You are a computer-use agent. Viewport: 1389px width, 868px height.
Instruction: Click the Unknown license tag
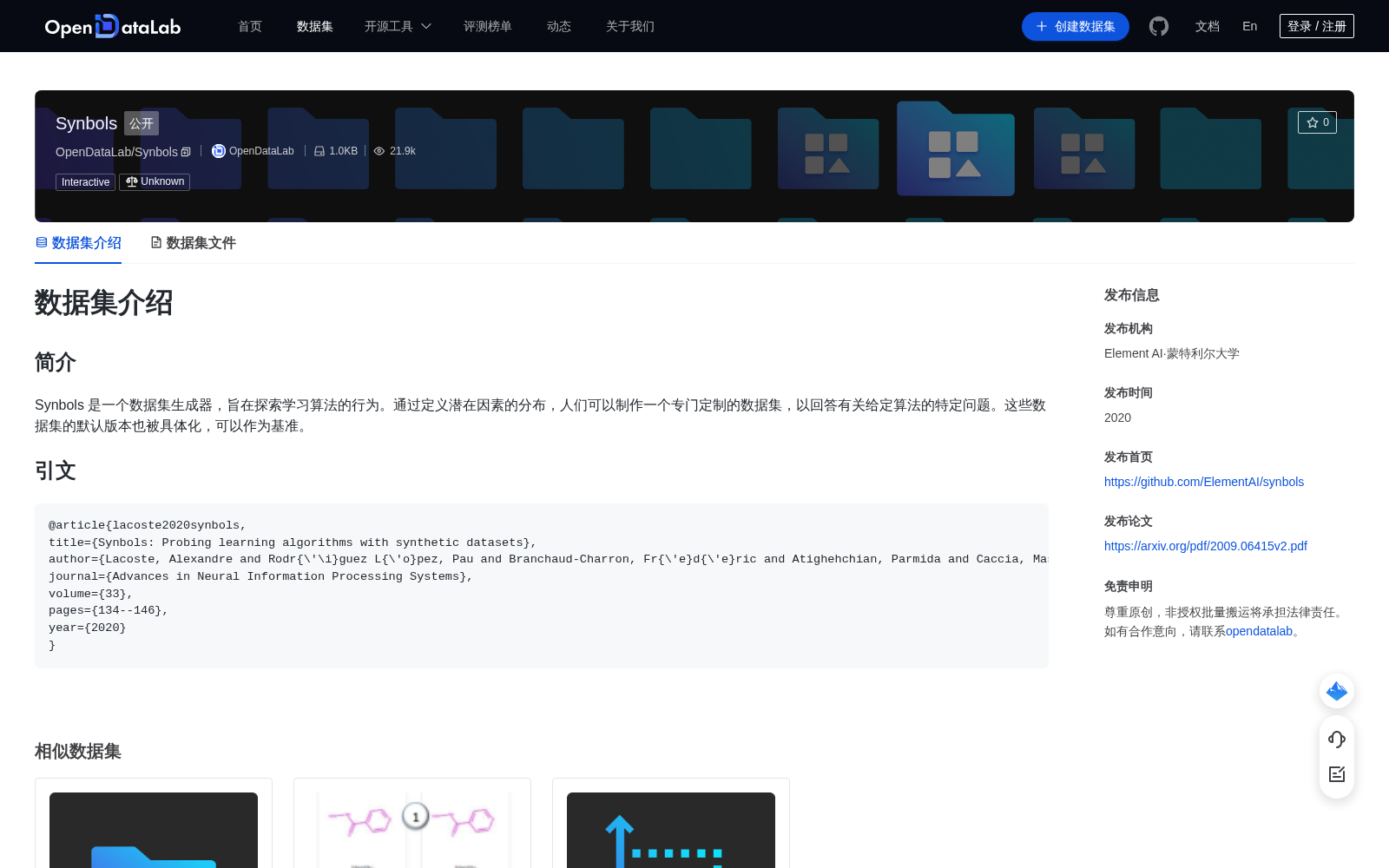pyautogui.click(x=155, y=181)
